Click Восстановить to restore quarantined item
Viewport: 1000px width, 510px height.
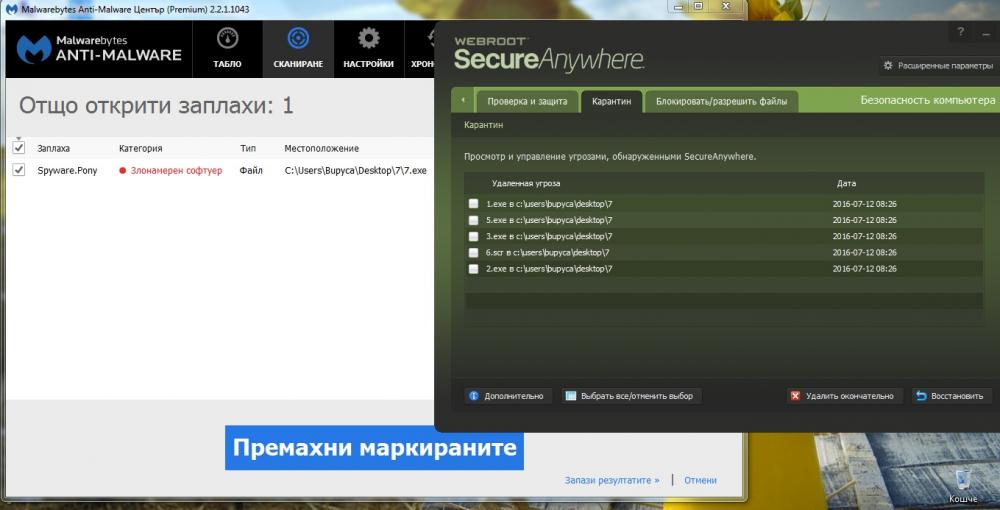952,396
